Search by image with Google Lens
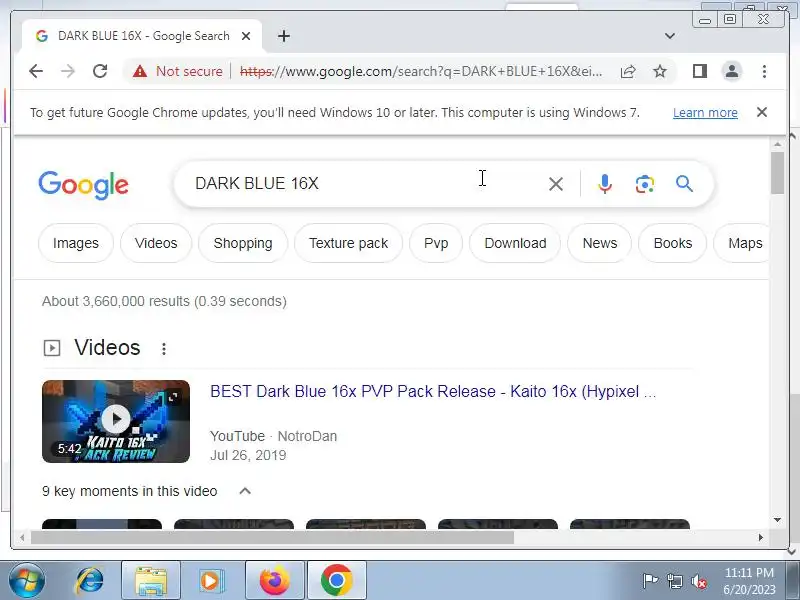The height and width of the screenshot is (600, 800). 645,184
